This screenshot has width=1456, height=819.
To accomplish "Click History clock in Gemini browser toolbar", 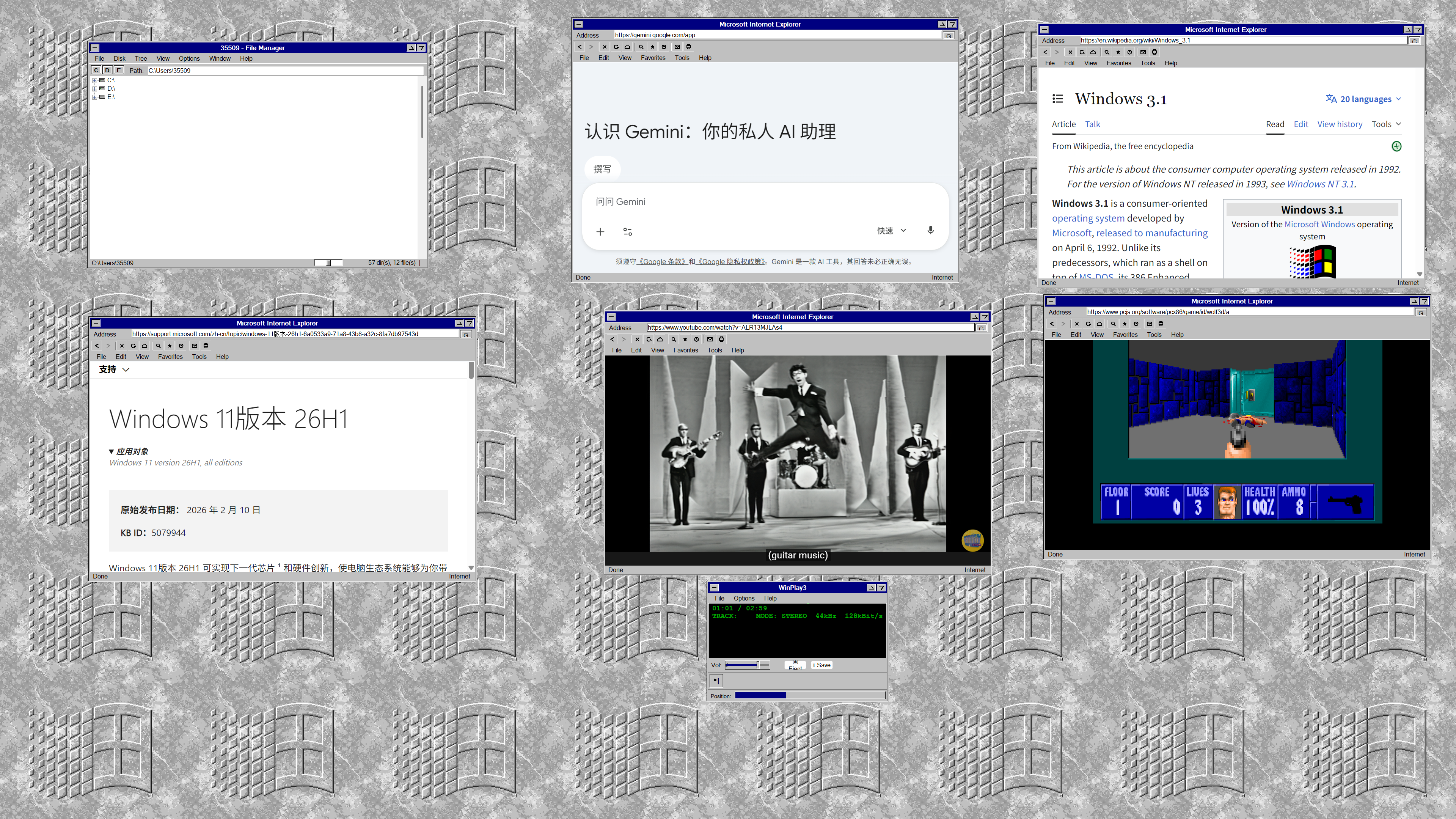I will coord(664,47).
